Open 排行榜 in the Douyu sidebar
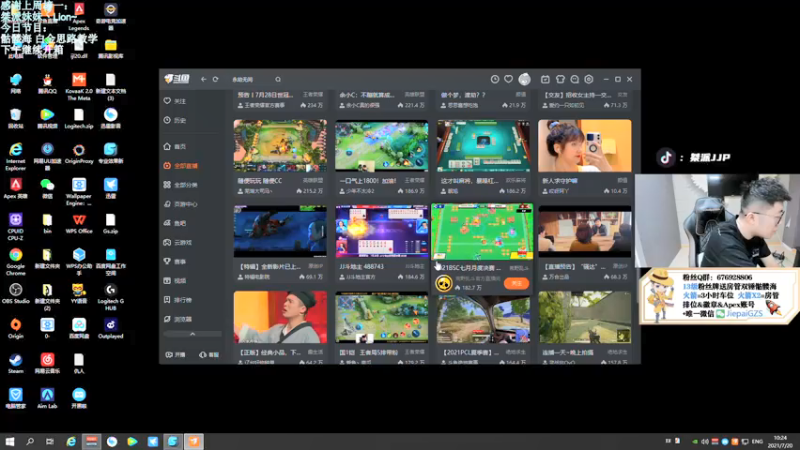The image size is (800, 450). pyautogui.click(x=178, y=300)
